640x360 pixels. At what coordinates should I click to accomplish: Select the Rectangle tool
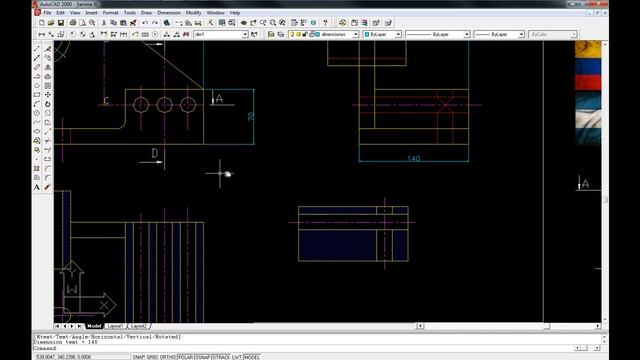coord(37,95)
